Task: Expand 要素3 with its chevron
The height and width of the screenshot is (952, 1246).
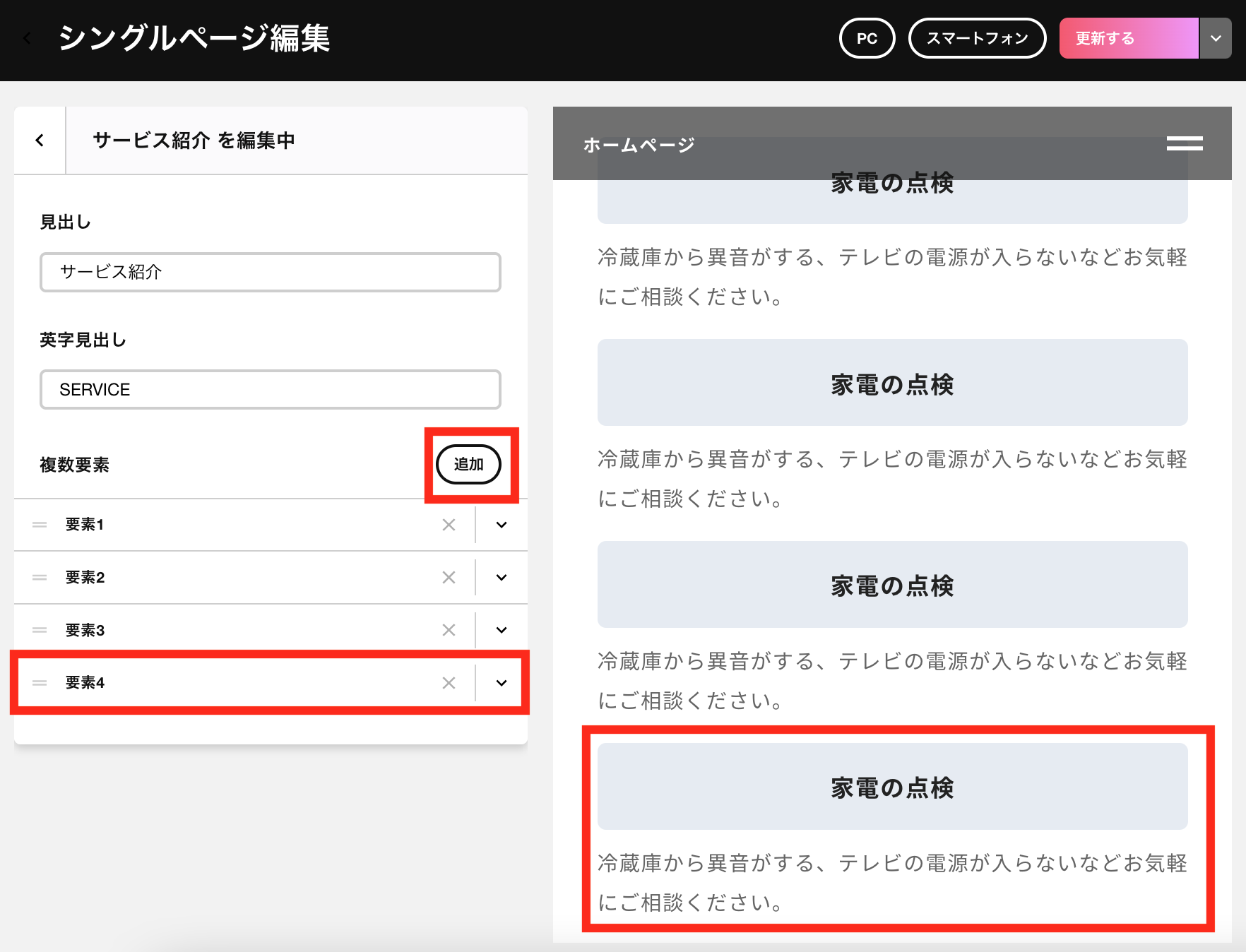Action: [x=502, y=630]
